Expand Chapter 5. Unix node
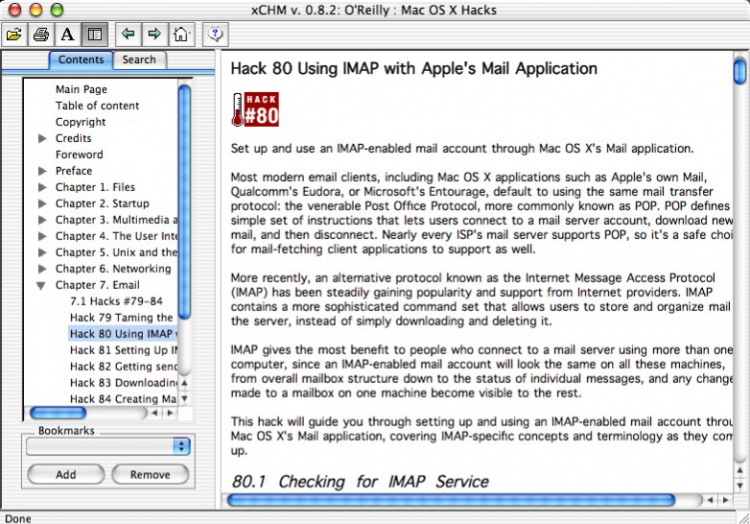 42,252
